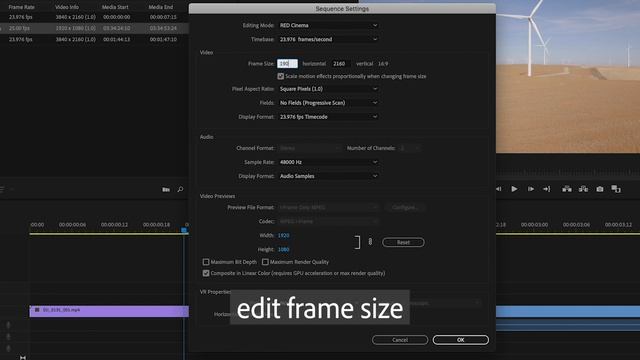Viewport: 640px width, 360px height.
Task: Step back one frame in program monitor
Action: pos(499,189)
